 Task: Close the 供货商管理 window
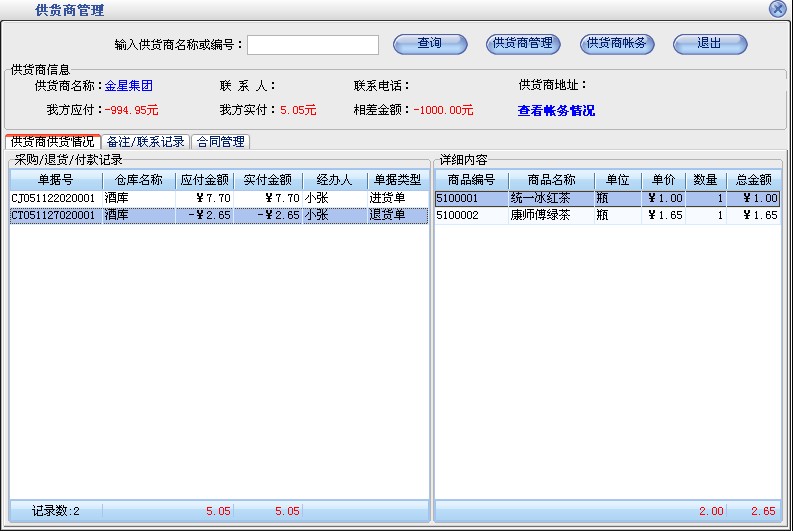point(777,9)
